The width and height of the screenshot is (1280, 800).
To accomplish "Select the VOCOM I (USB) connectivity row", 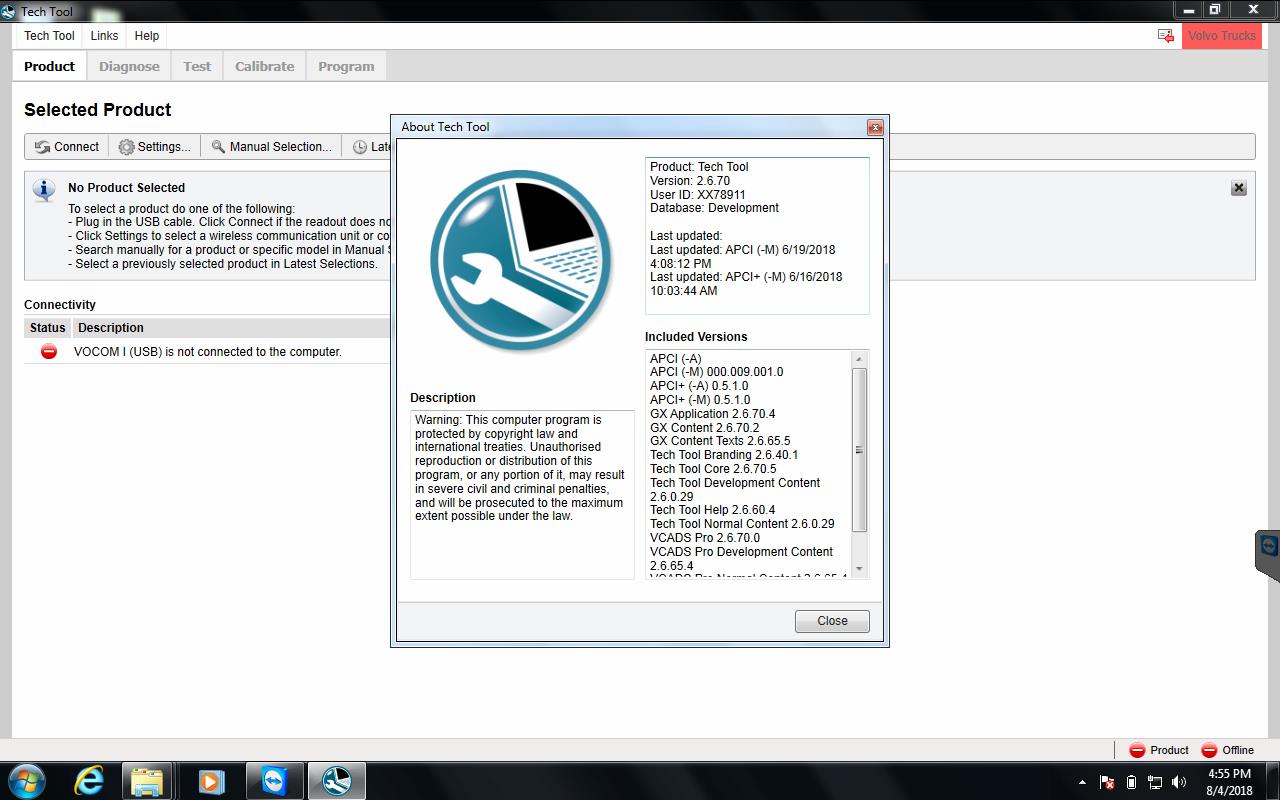I will coord(207,351).
